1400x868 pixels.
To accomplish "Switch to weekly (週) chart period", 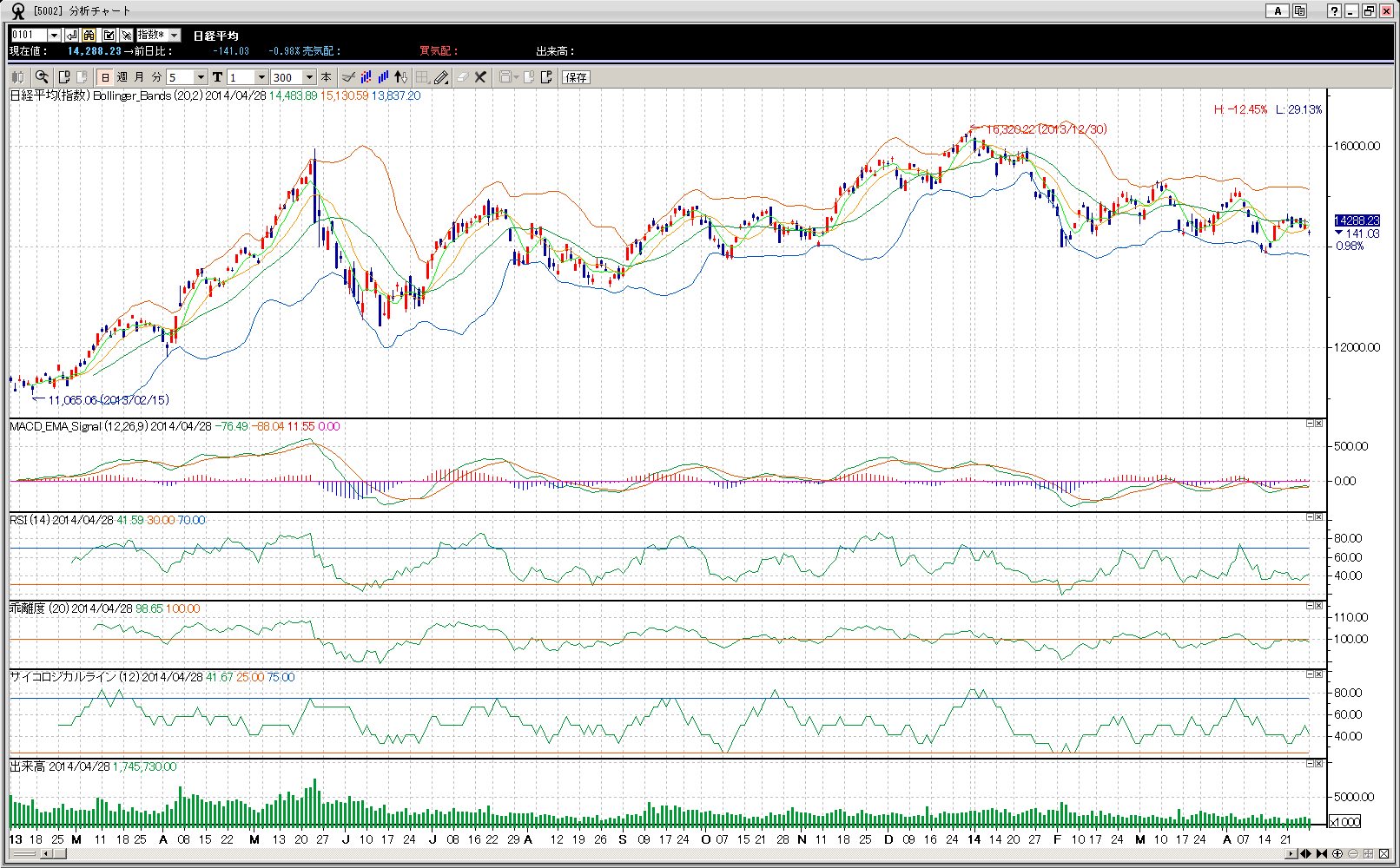I will click(122, 77).
